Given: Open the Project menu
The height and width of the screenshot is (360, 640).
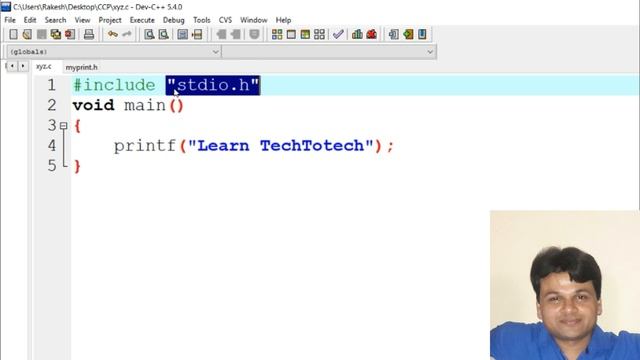Looking at the screenshot, I should coord(110,20).
